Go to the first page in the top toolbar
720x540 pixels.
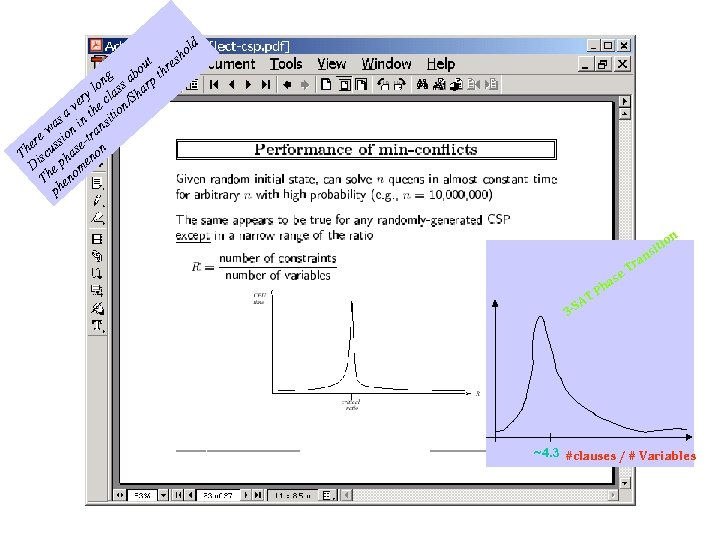point(214,84)
